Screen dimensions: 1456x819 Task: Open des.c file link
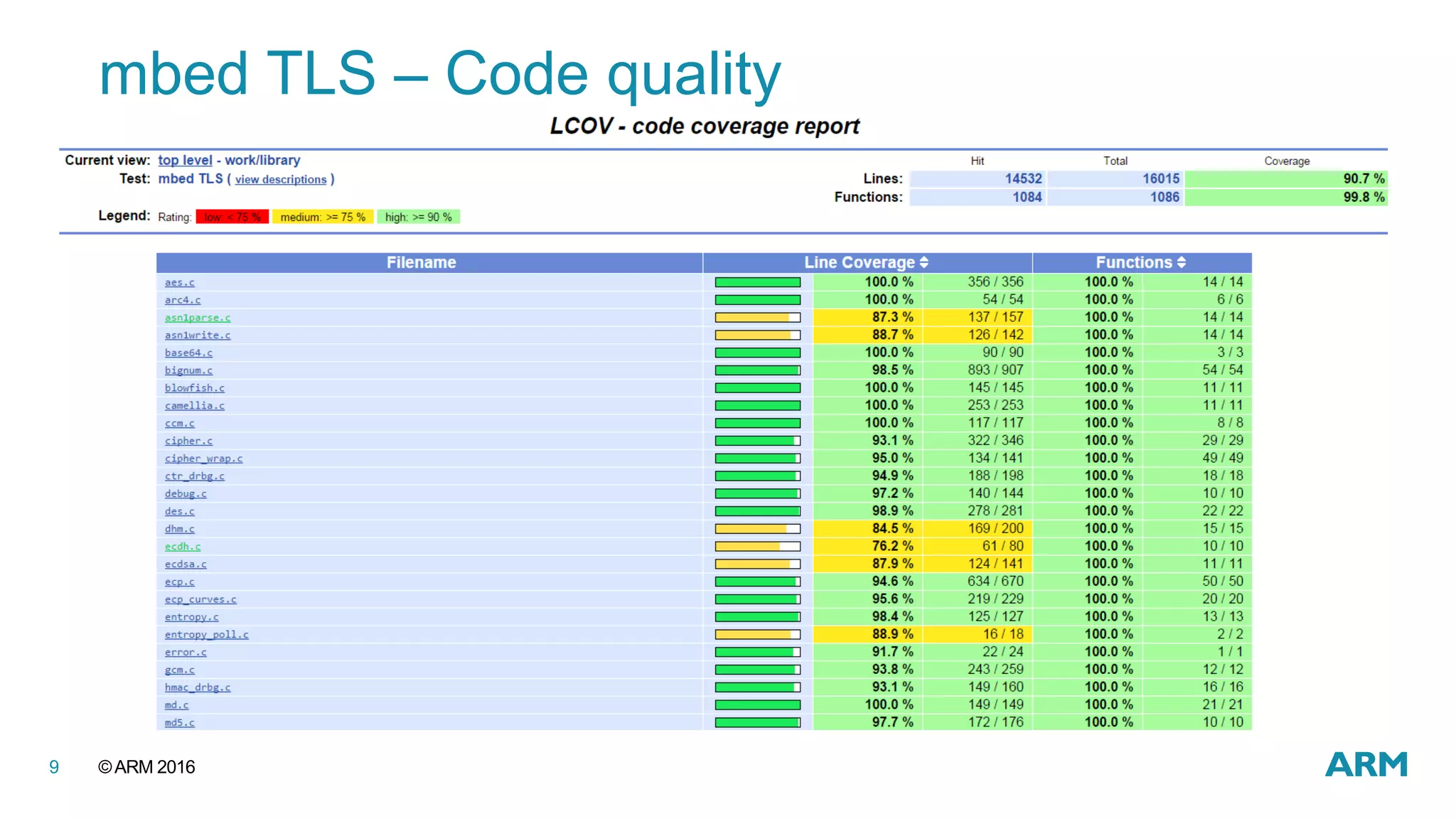pos(179,511)
